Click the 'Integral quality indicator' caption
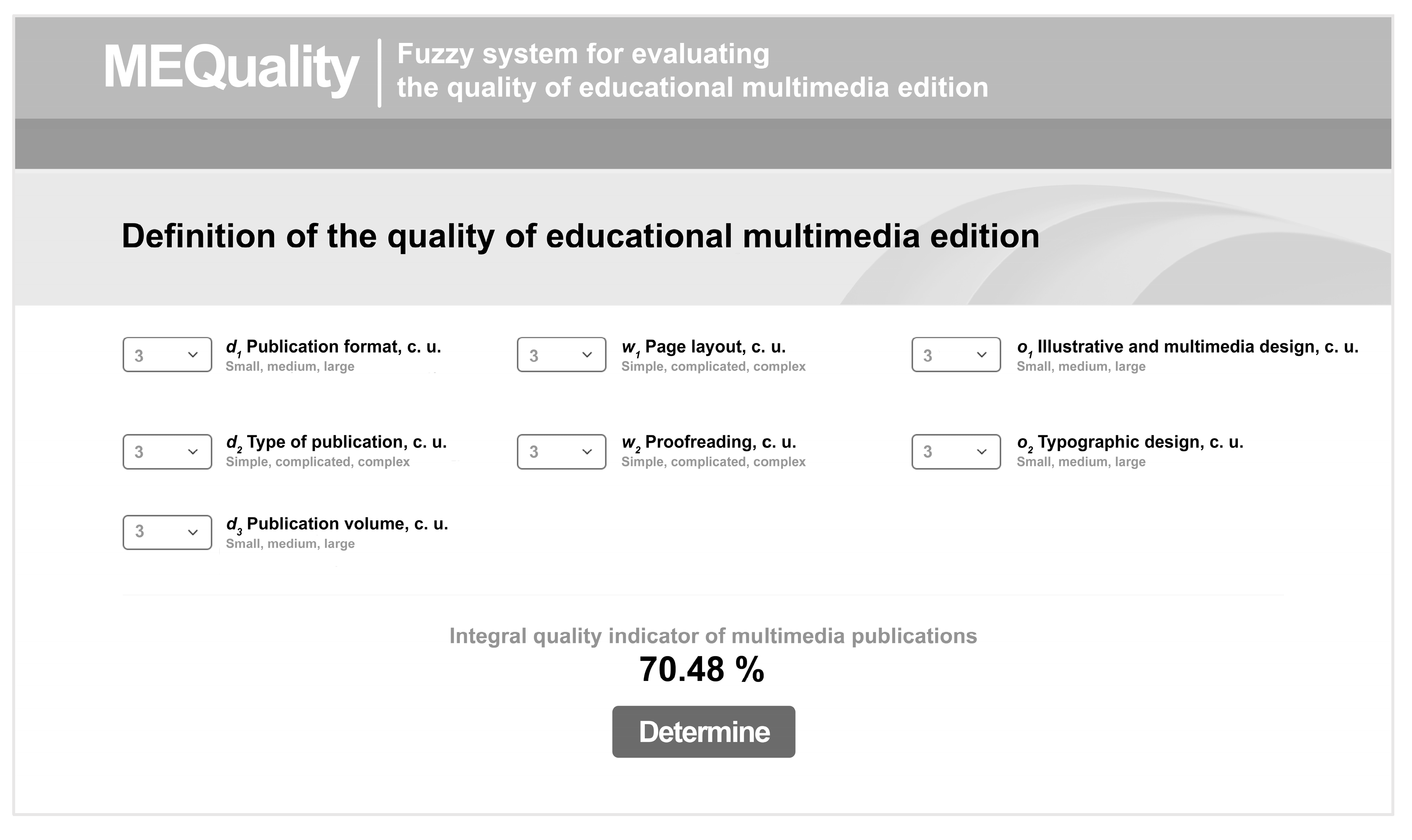 click(x=713, y=636)
